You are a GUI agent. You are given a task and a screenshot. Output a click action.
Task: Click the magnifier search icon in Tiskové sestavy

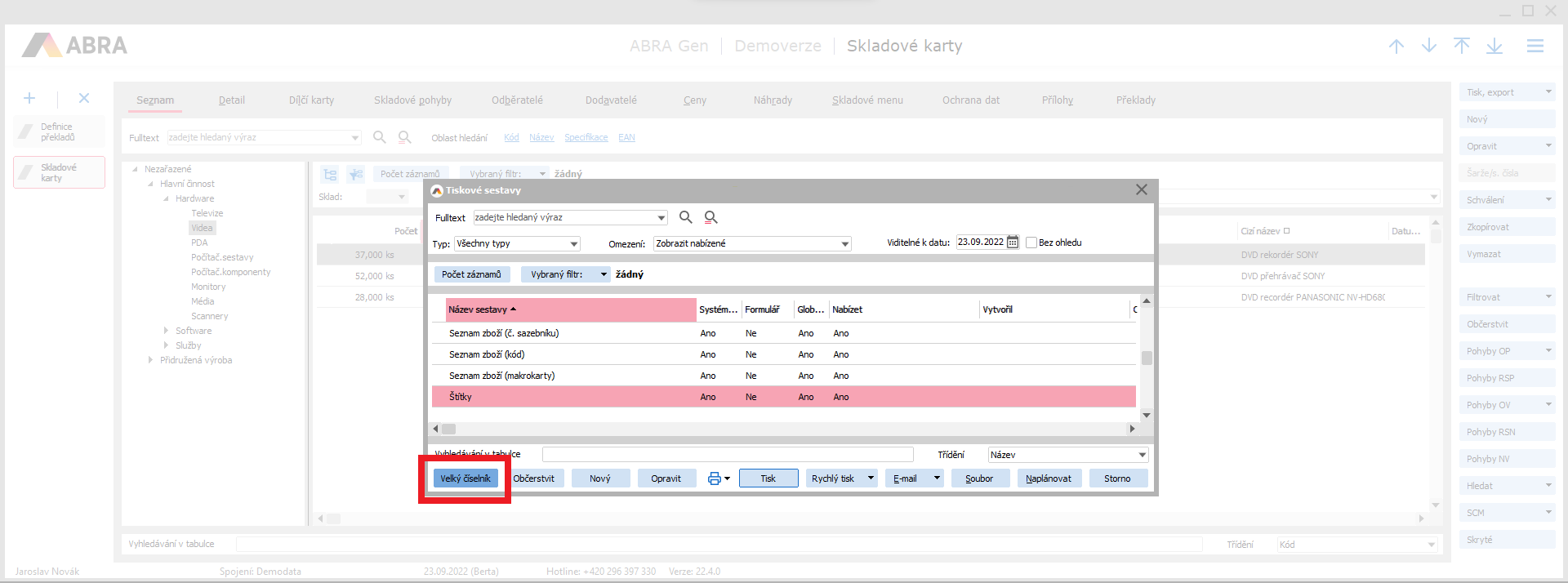[x=686, y=217]
